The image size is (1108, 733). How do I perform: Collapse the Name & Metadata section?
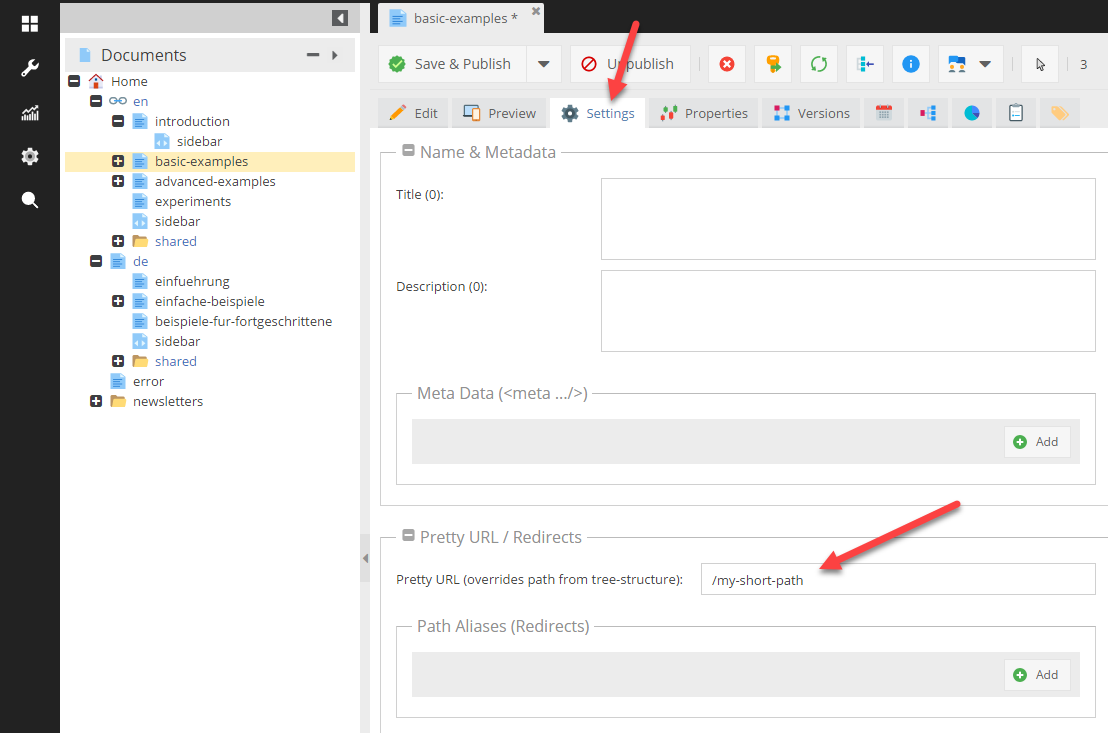click(408, 152)
